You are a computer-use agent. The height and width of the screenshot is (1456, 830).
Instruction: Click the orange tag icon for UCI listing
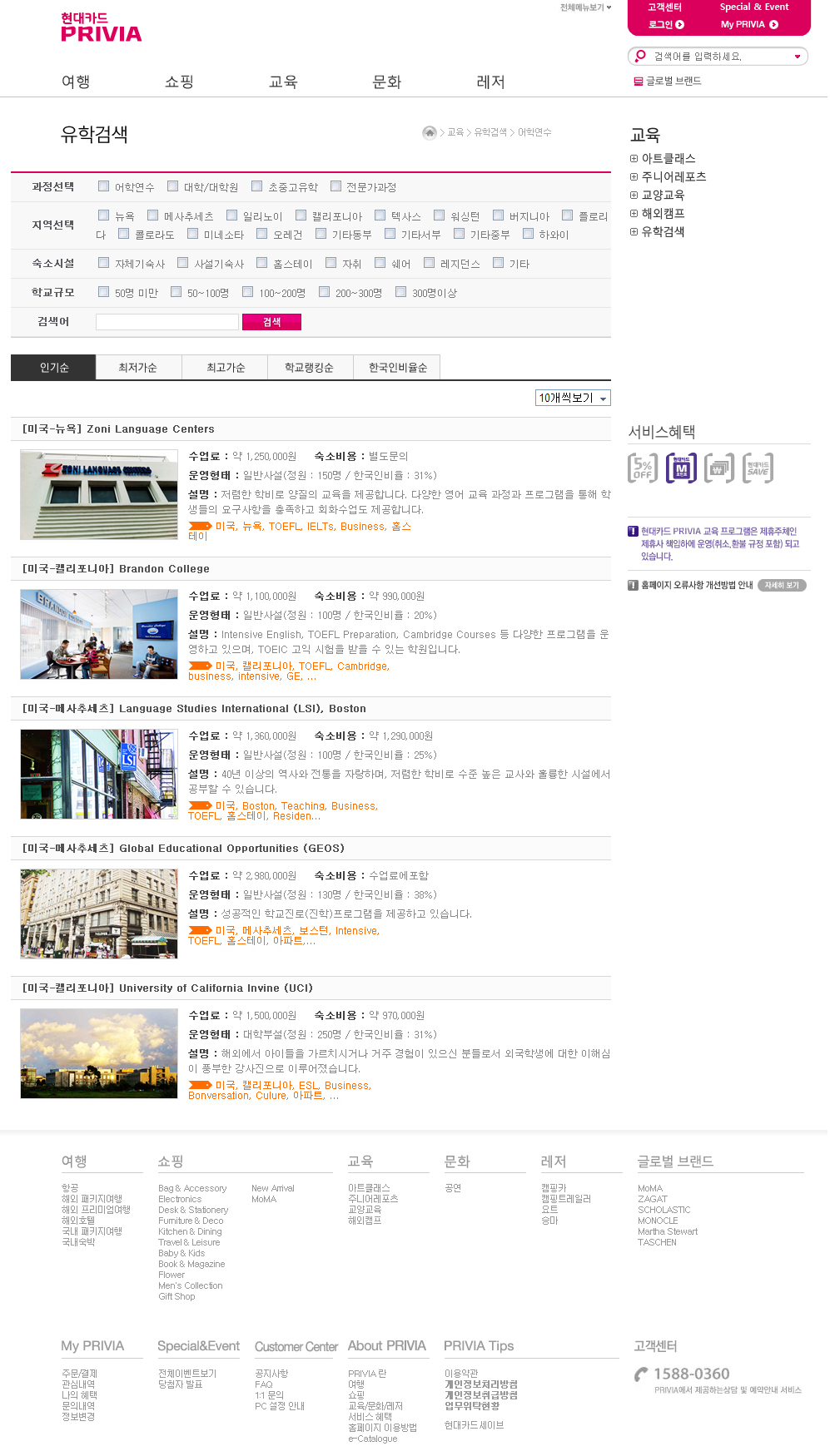point(200,1085)
